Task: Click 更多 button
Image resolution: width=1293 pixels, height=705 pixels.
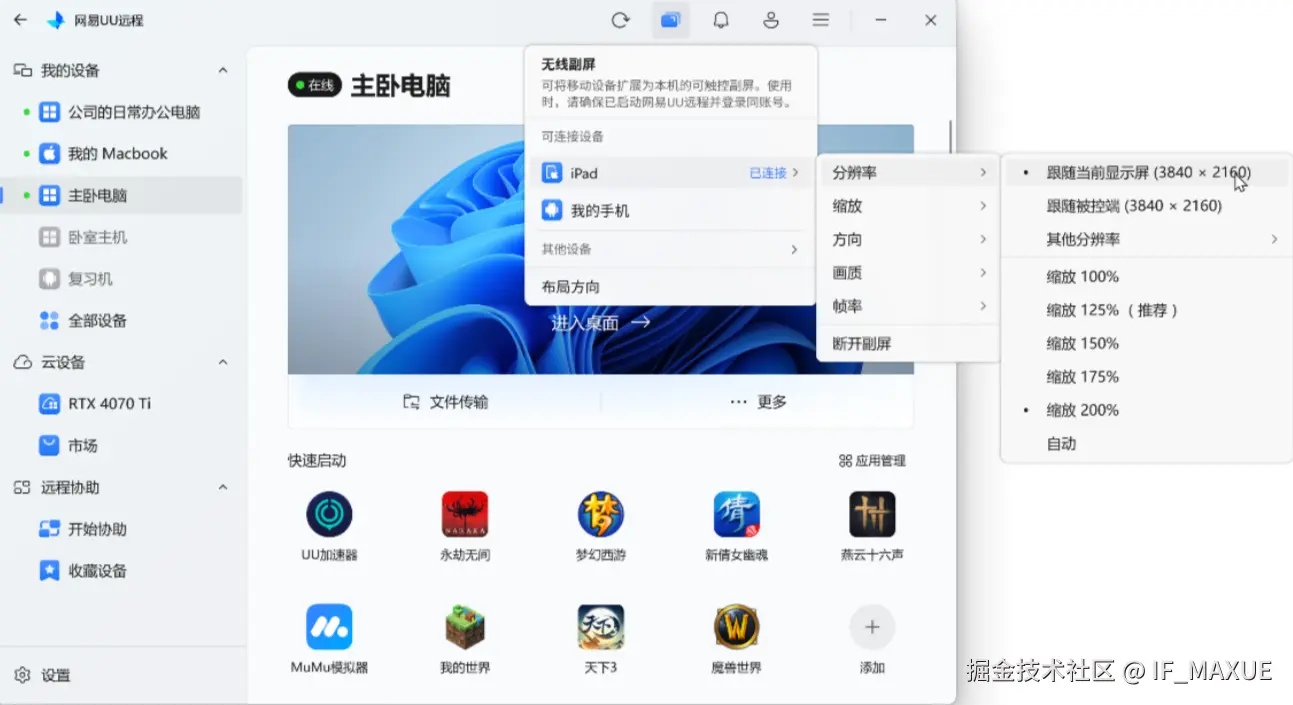Action: point(758,402)
